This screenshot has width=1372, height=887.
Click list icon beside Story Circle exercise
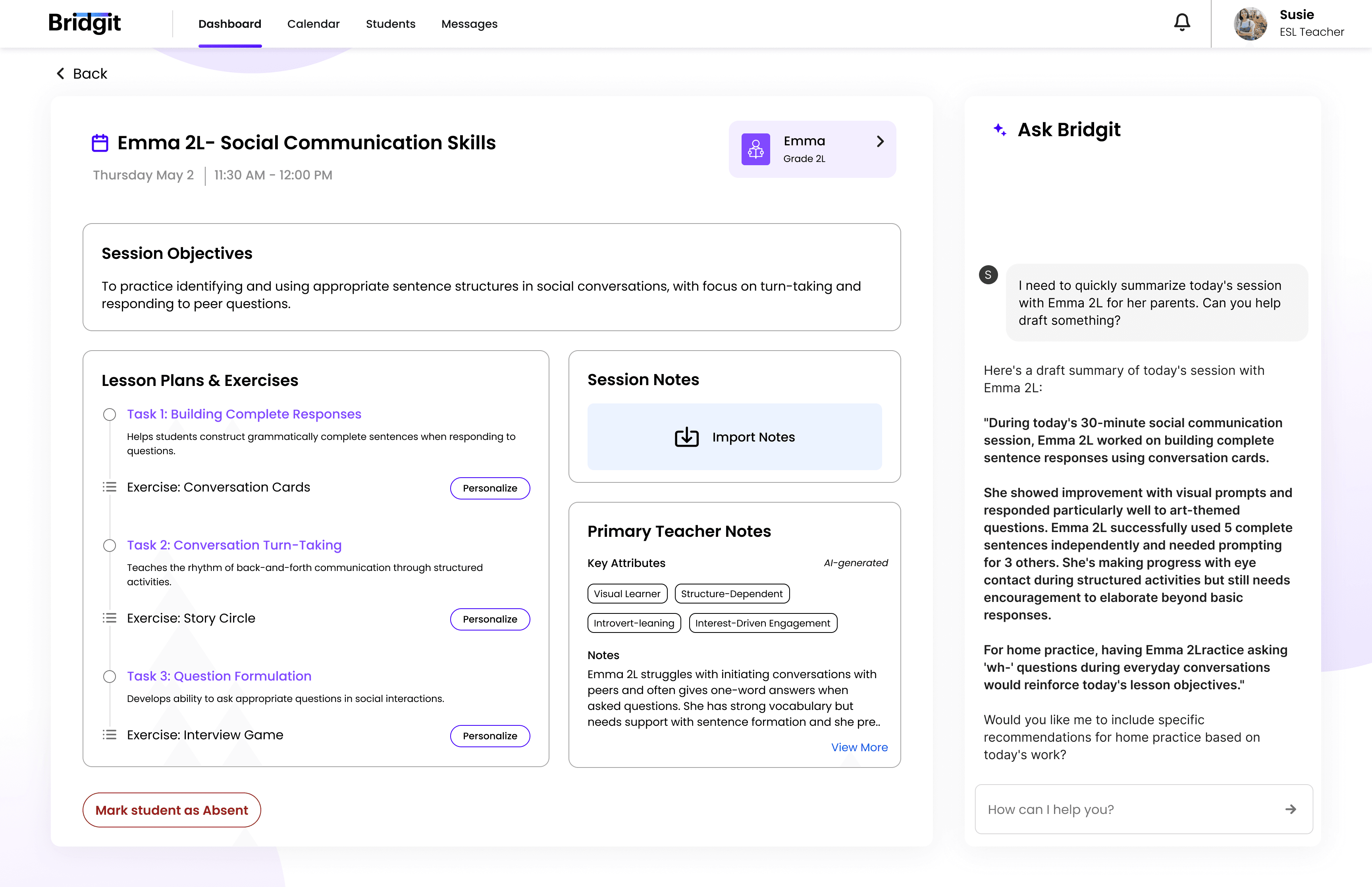pyautogui.click(x=110, y=618)
